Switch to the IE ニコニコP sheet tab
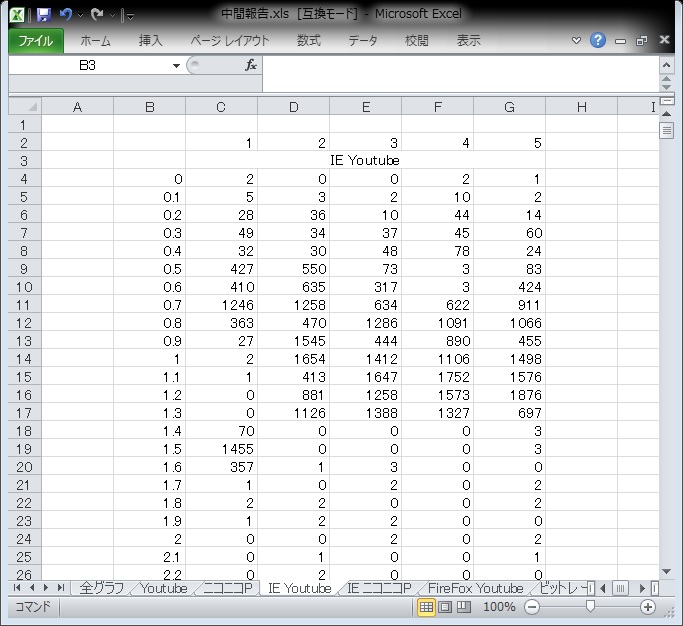683x626 pixels. pyautogui.click(x=379, y=588)
